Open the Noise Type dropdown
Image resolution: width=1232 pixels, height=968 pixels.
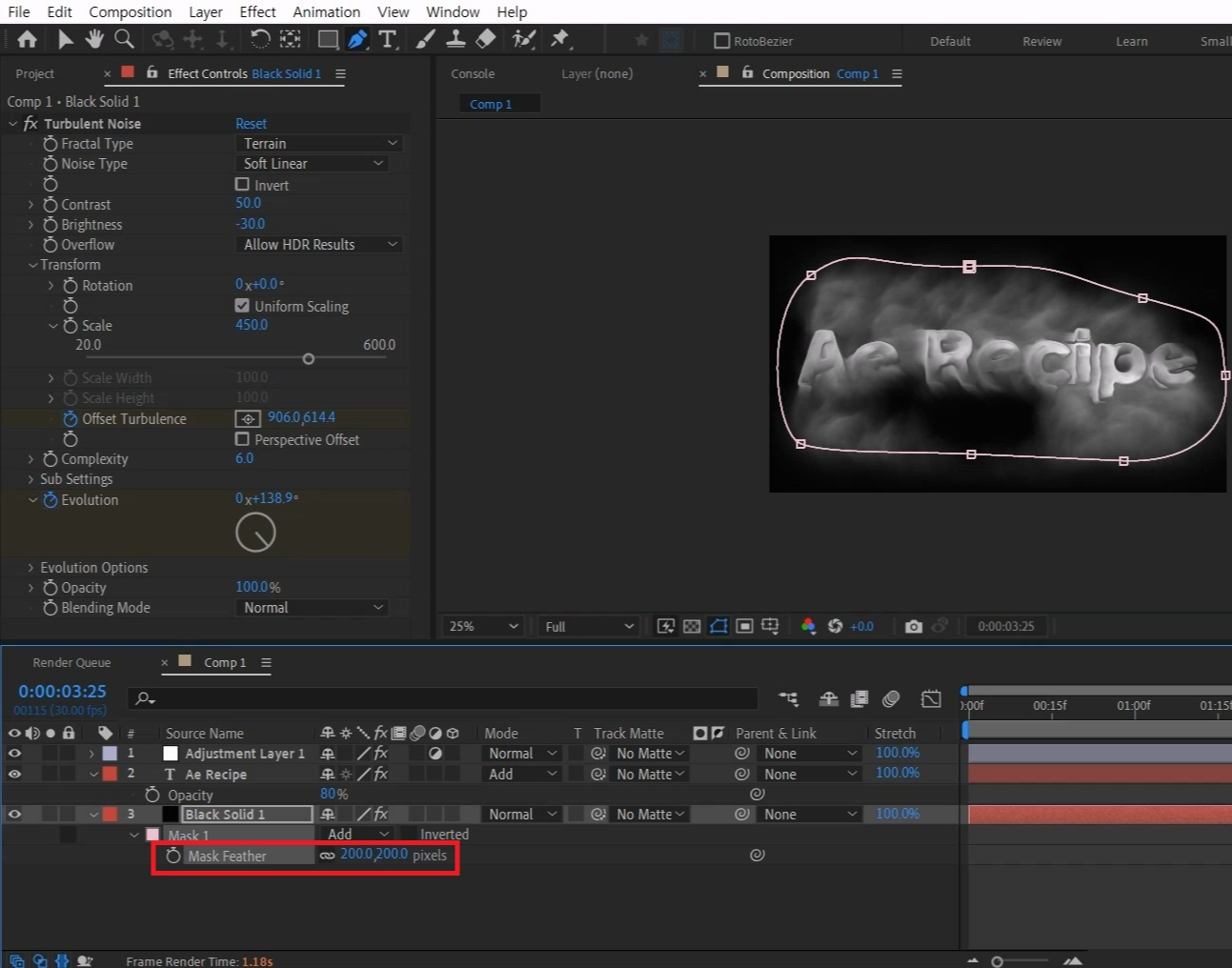[x=313, y=163]
